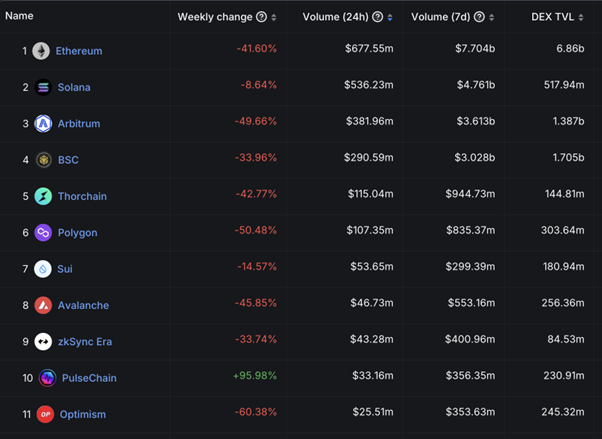Sort by Volume (7d) using sort arrows

click(491, 17)
